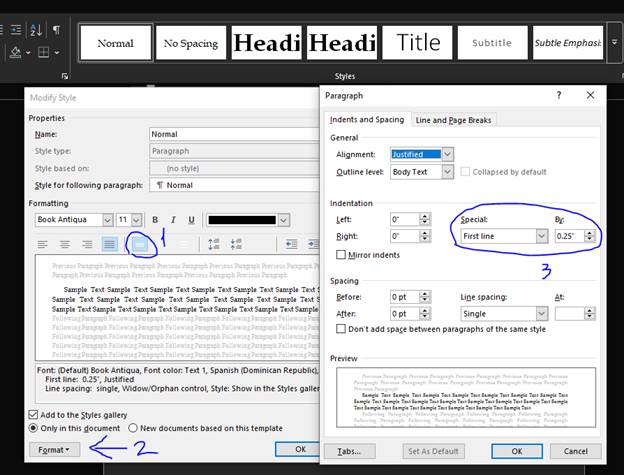Click the increase paragraph spacing icon

click(213, 244)
